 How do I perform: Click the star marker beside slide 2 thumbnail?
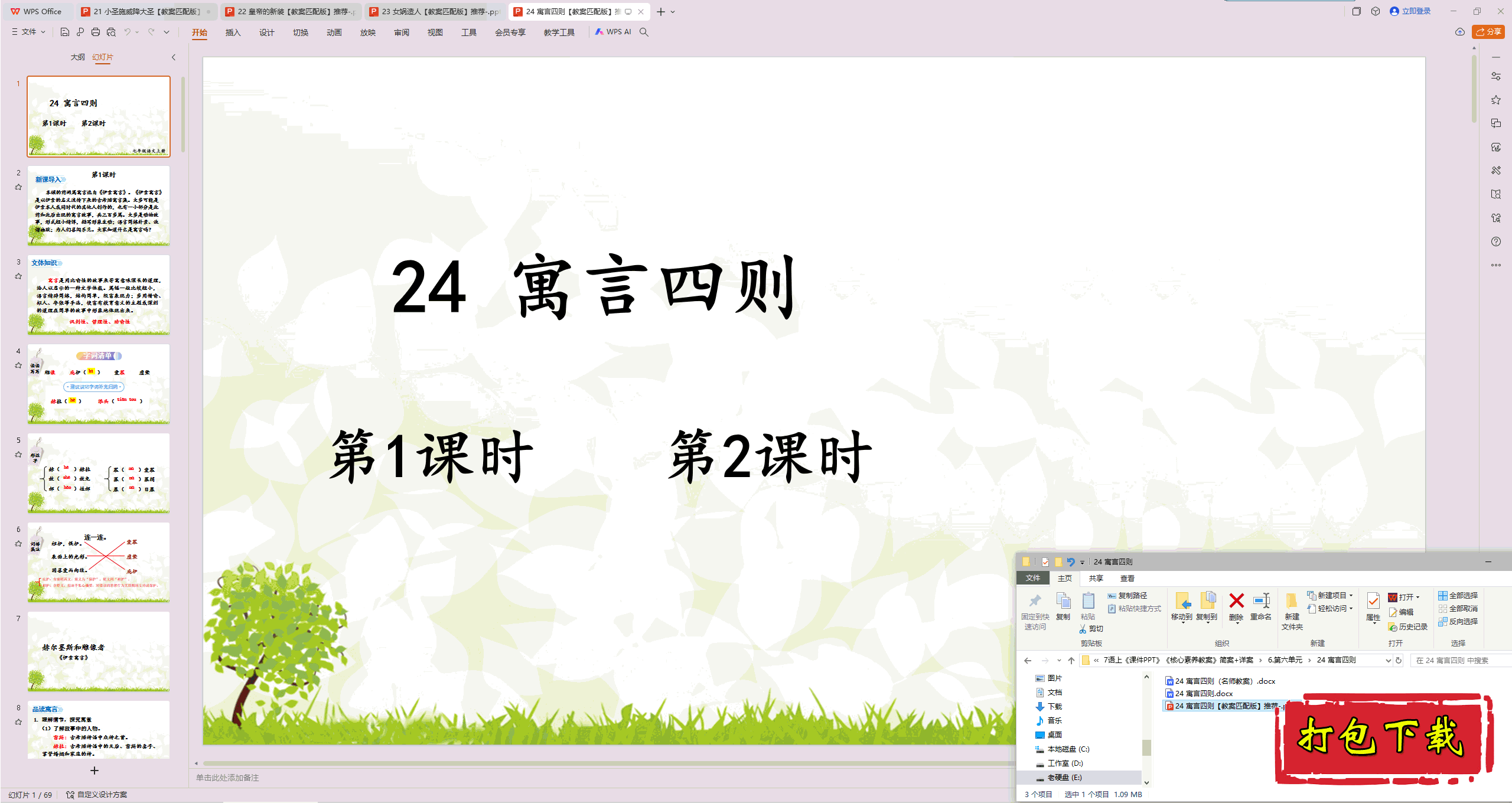pos(18,187)
